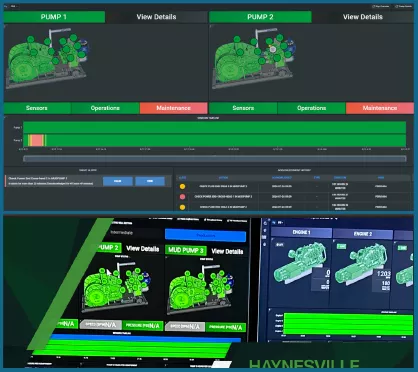Select the yellow alert dot in first history row
Viewport: 418px width, 372px height.
coord(182,187)
